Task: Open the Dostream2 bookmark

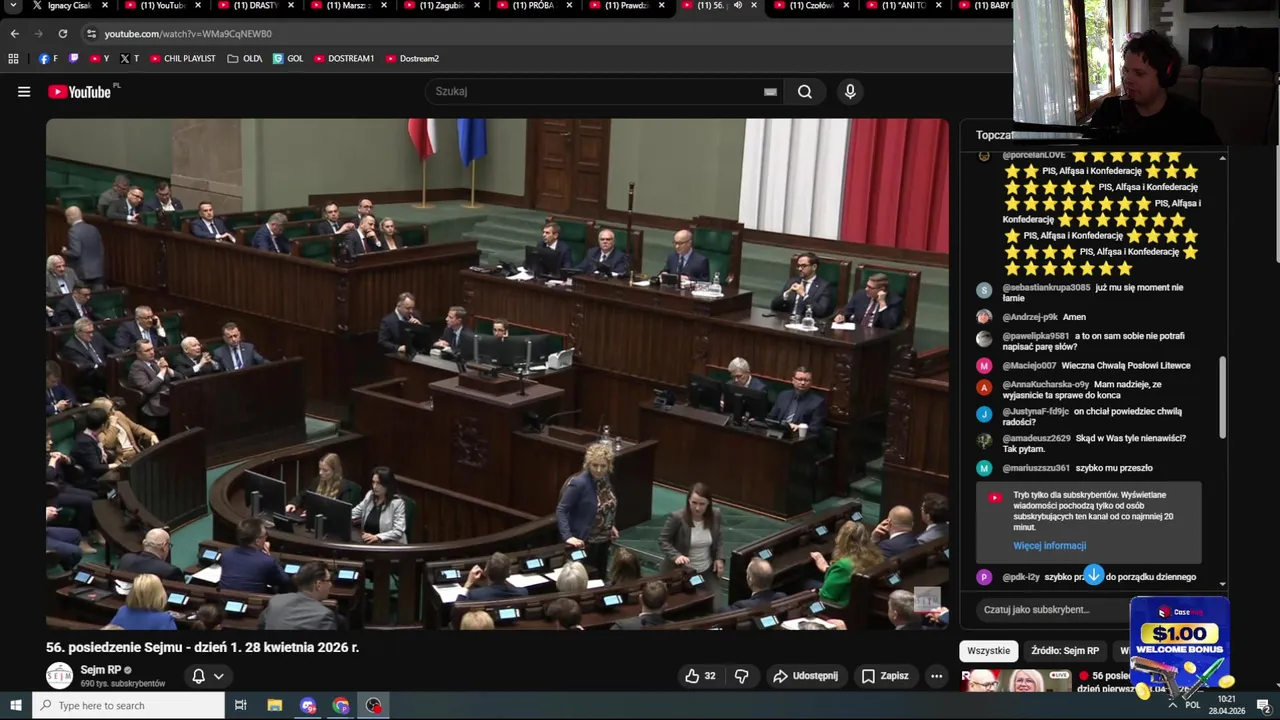Action: pyautogui.click(x=412, y=58)
